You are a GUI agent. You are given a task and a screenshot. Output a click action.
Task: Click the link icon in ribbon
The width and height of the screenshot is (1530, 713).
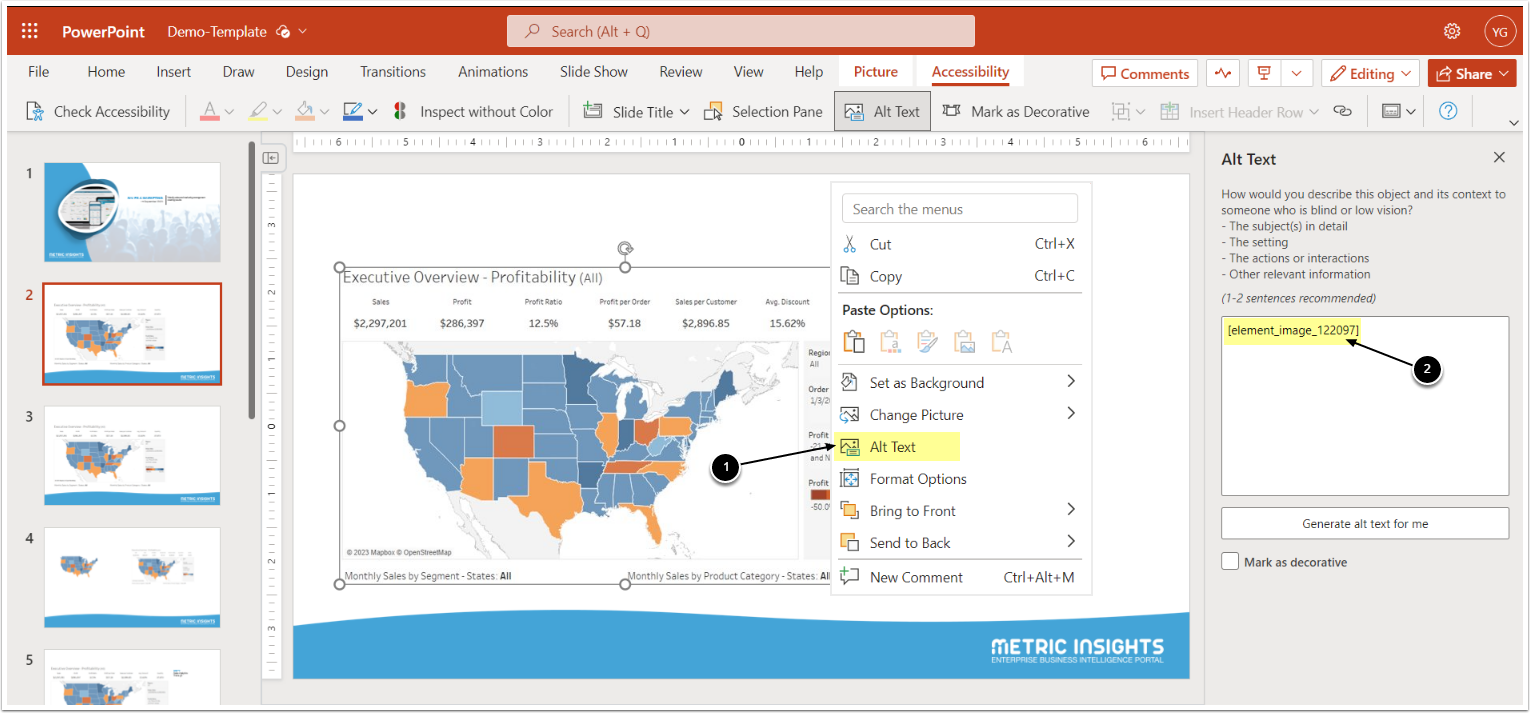[x=1343, y=112]
